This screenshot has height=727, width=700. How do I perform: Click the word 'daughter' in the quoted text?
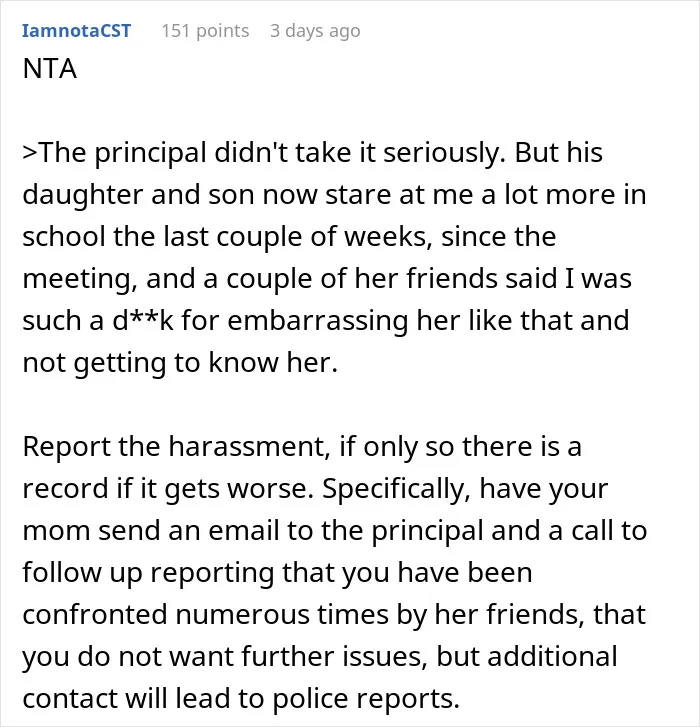[82, 195]
